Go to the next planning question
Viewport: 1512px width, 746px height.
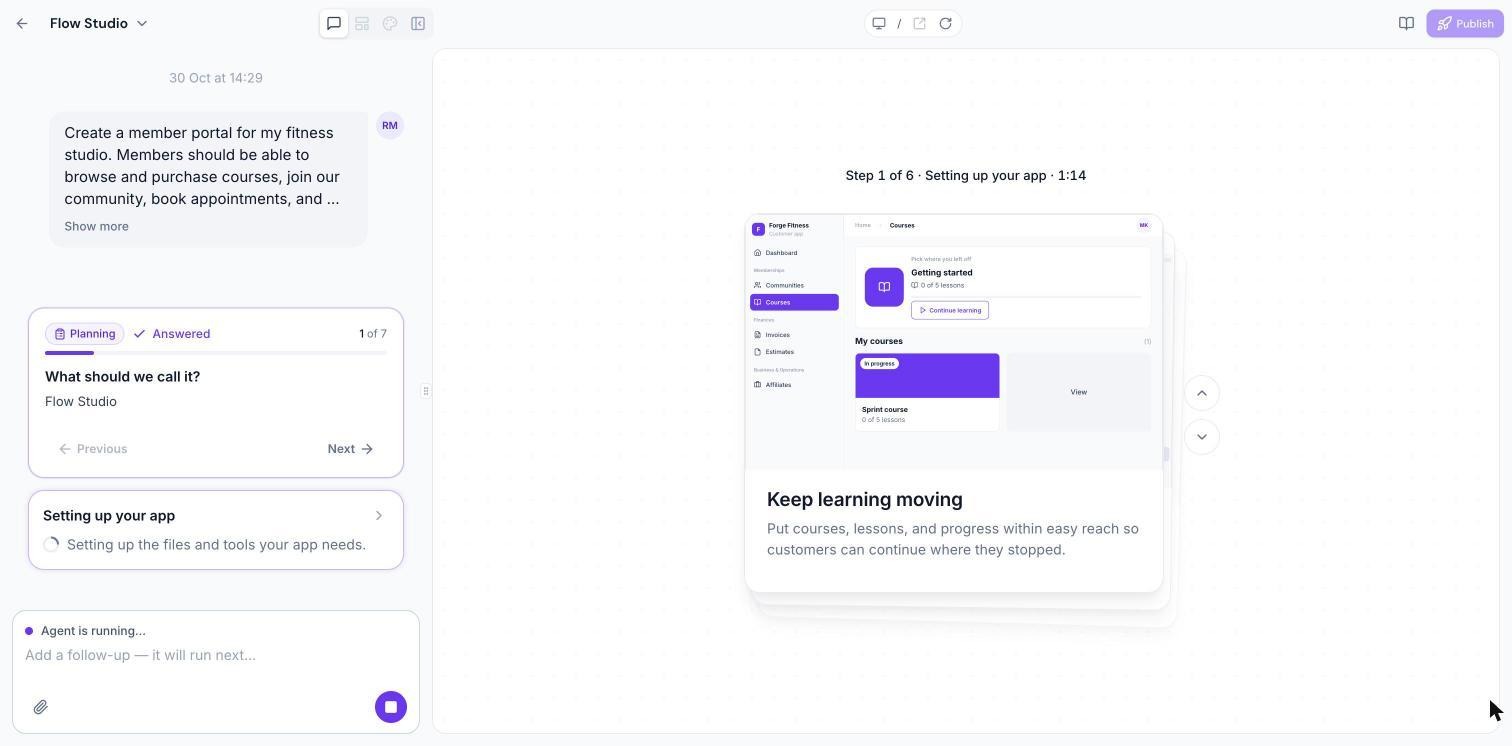pyautogui.click(x=350, y=449)
